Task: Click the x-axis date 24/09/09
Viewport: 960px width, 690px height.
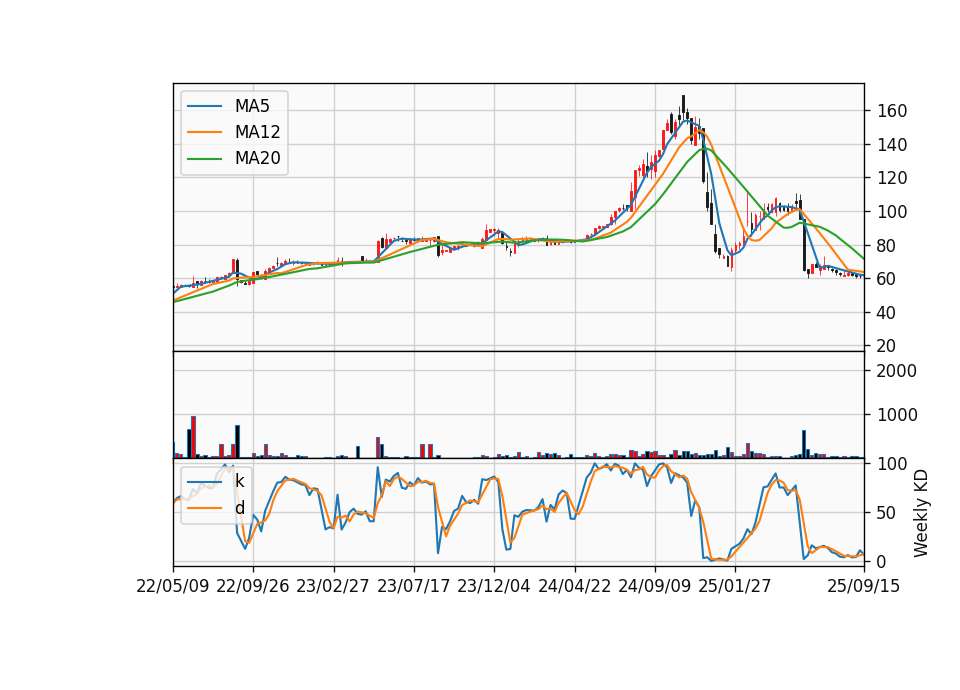Action: point(654,586)
